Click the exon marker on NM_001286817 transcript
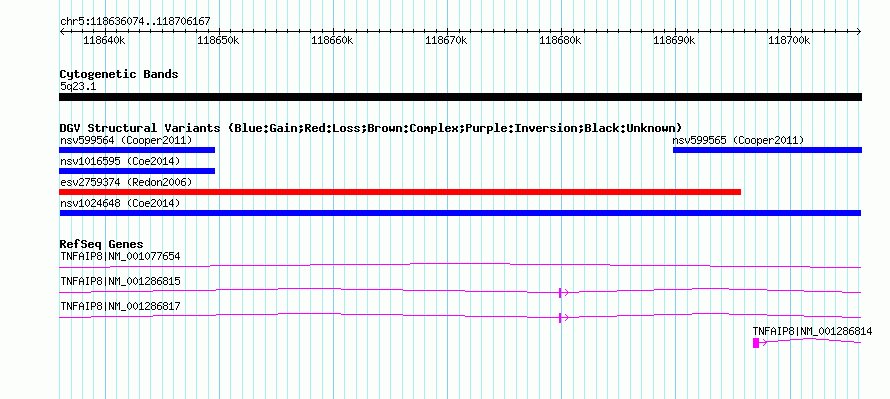Screen dimensions: 890x399 click(560, 317)
